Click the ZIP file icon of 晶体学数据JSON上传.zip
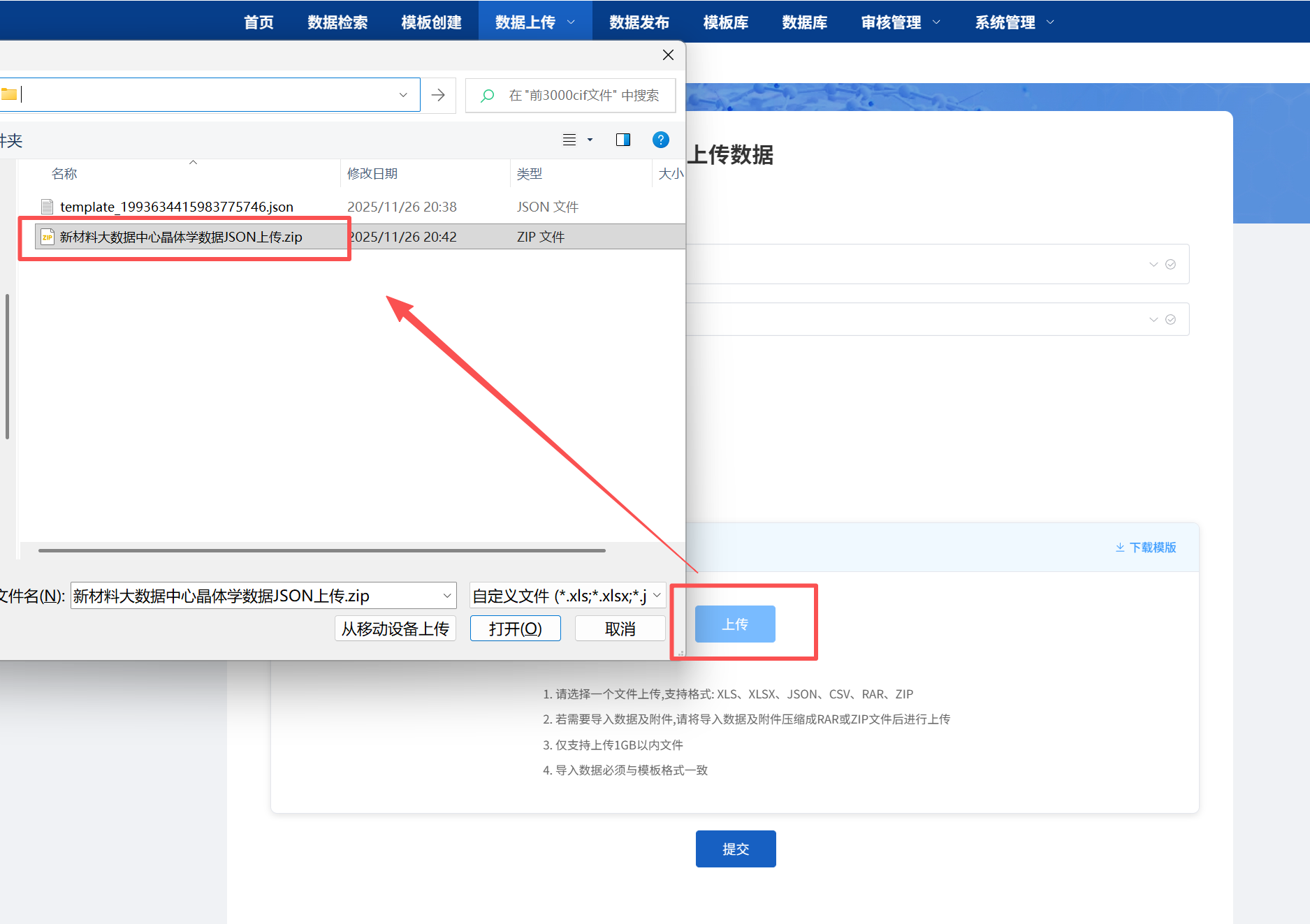The image size is (1310, 924). click(46, 237)
